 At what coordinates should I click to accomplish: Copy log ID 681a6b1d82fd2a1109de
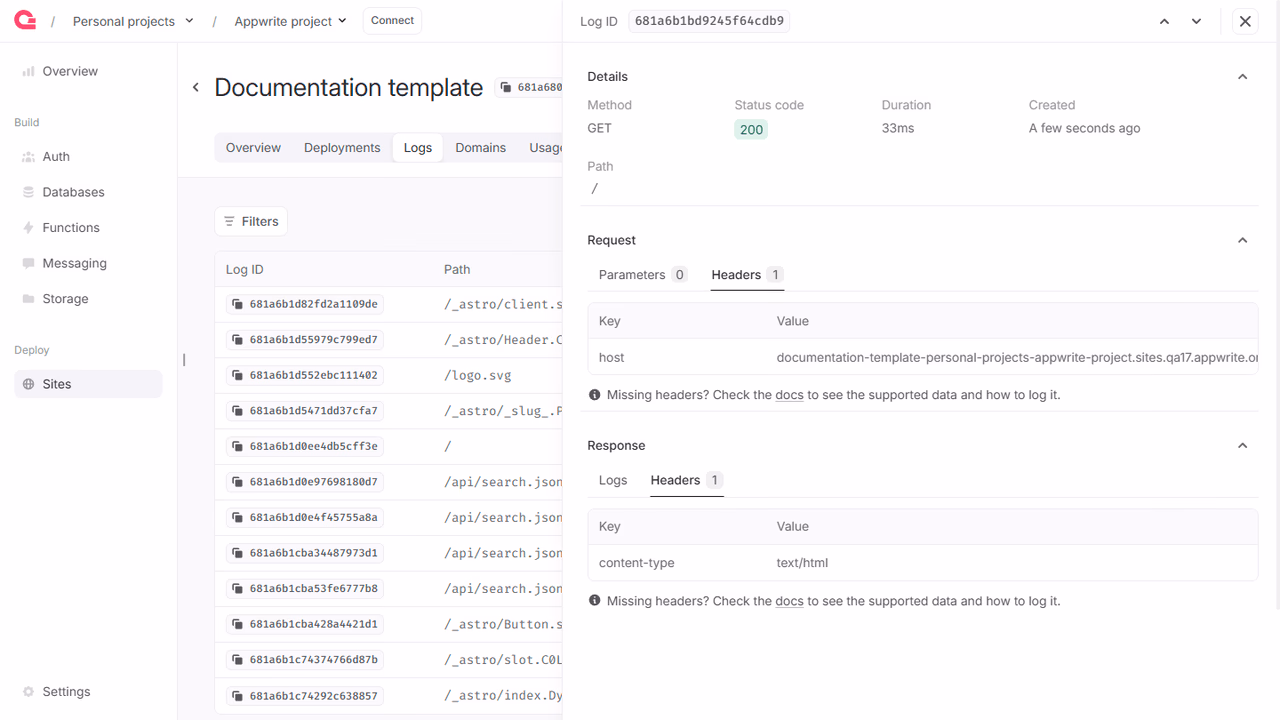tap(304, 304)
